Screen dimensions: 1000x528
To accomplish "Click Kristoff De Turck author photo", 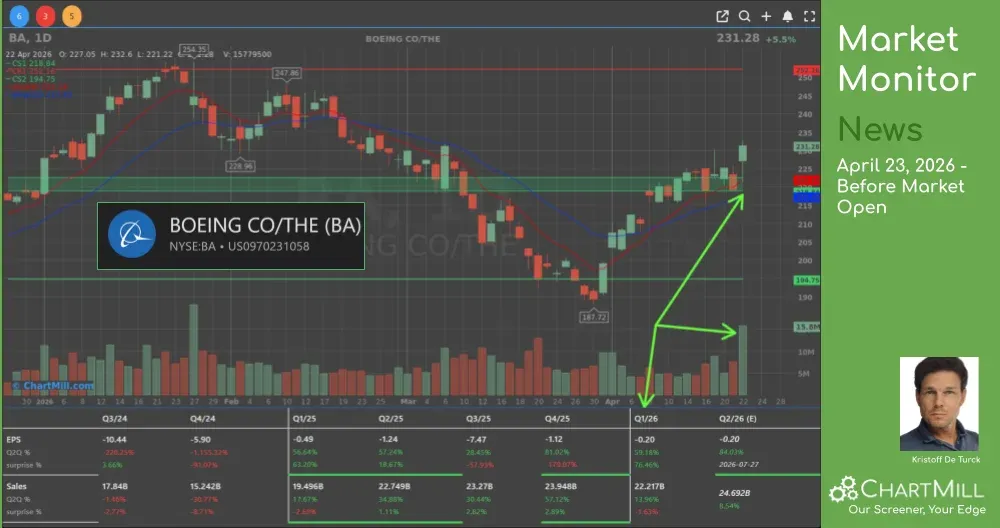I will [939, 404].
